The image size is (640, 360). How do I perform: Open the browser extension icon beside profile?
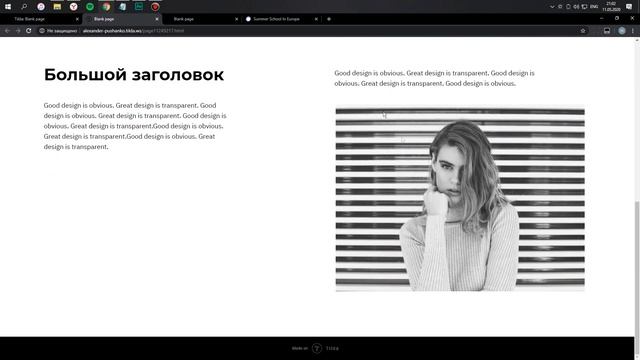click(x=607, y=31)
